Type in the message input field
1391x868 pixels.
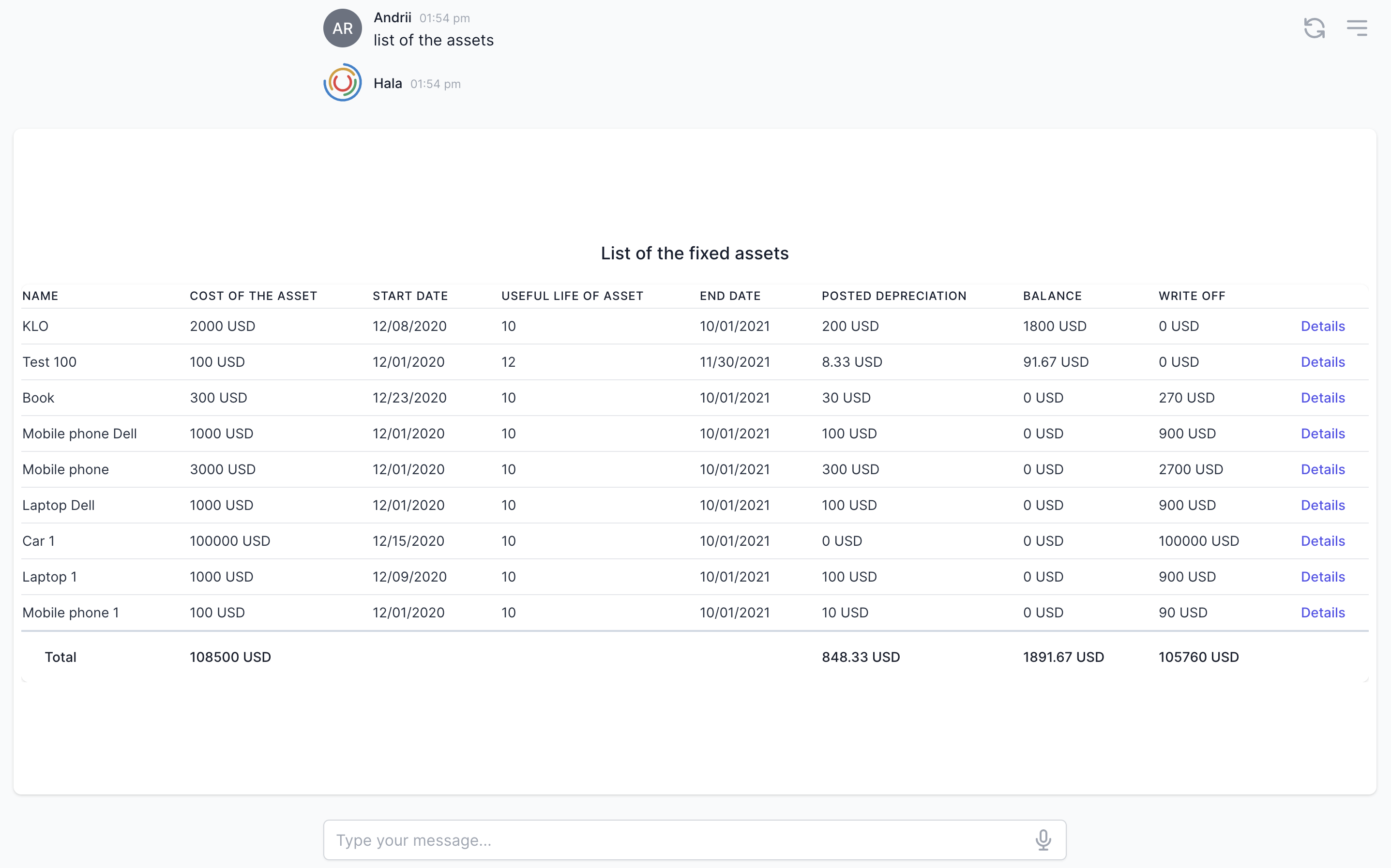point(678,840)
